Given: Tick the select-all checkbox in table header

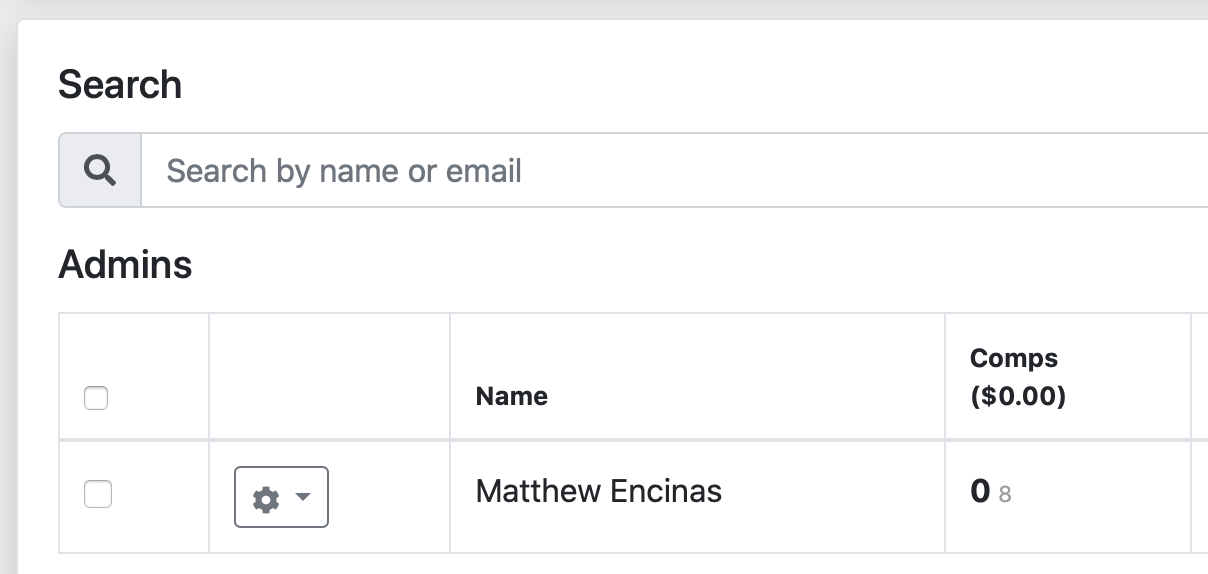Looking at the screenshot, I should (x=96, y=398).
